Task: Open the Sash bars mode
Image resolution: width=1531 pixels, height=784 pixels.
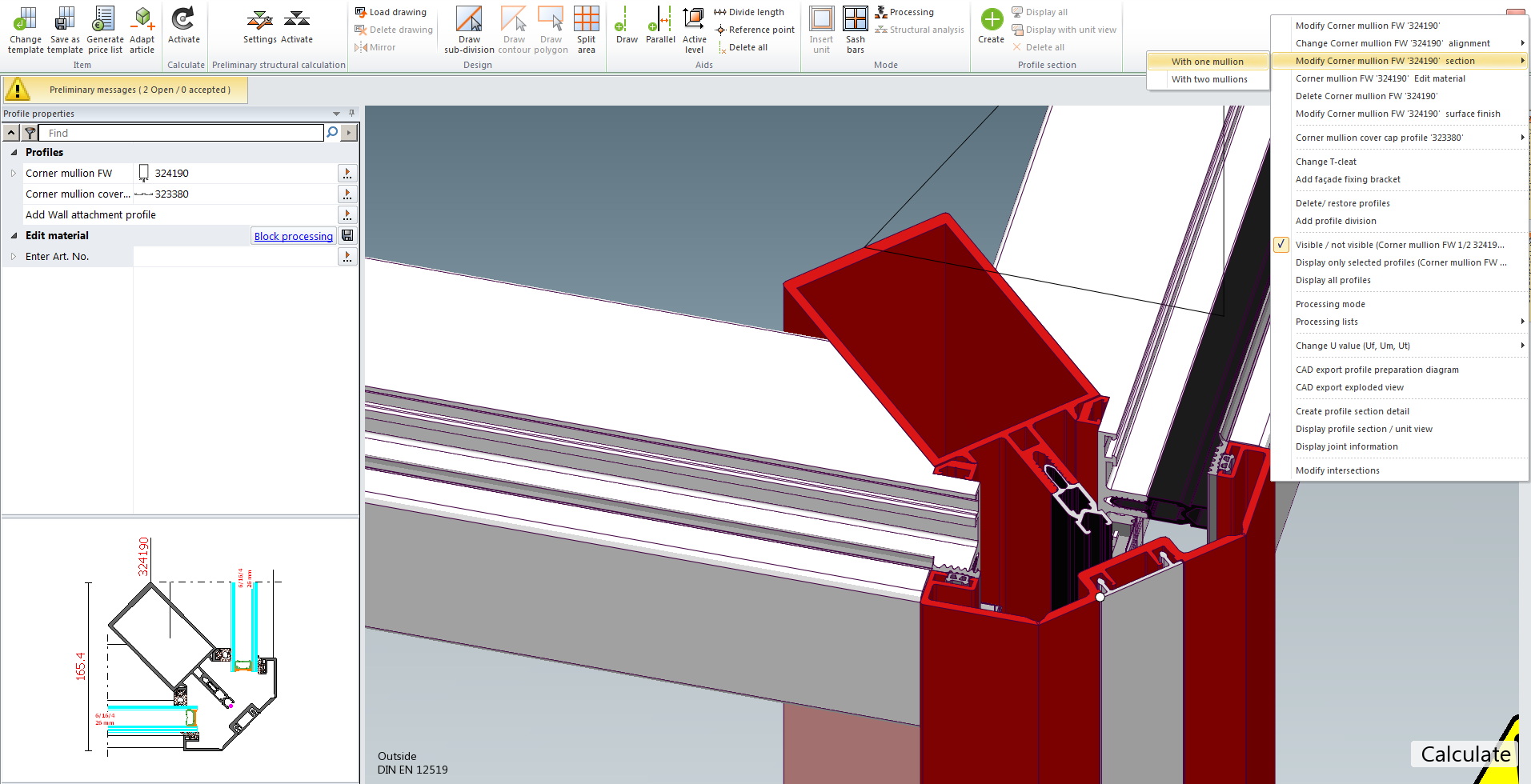Action: pyautogui.click(x=855, y=19)
